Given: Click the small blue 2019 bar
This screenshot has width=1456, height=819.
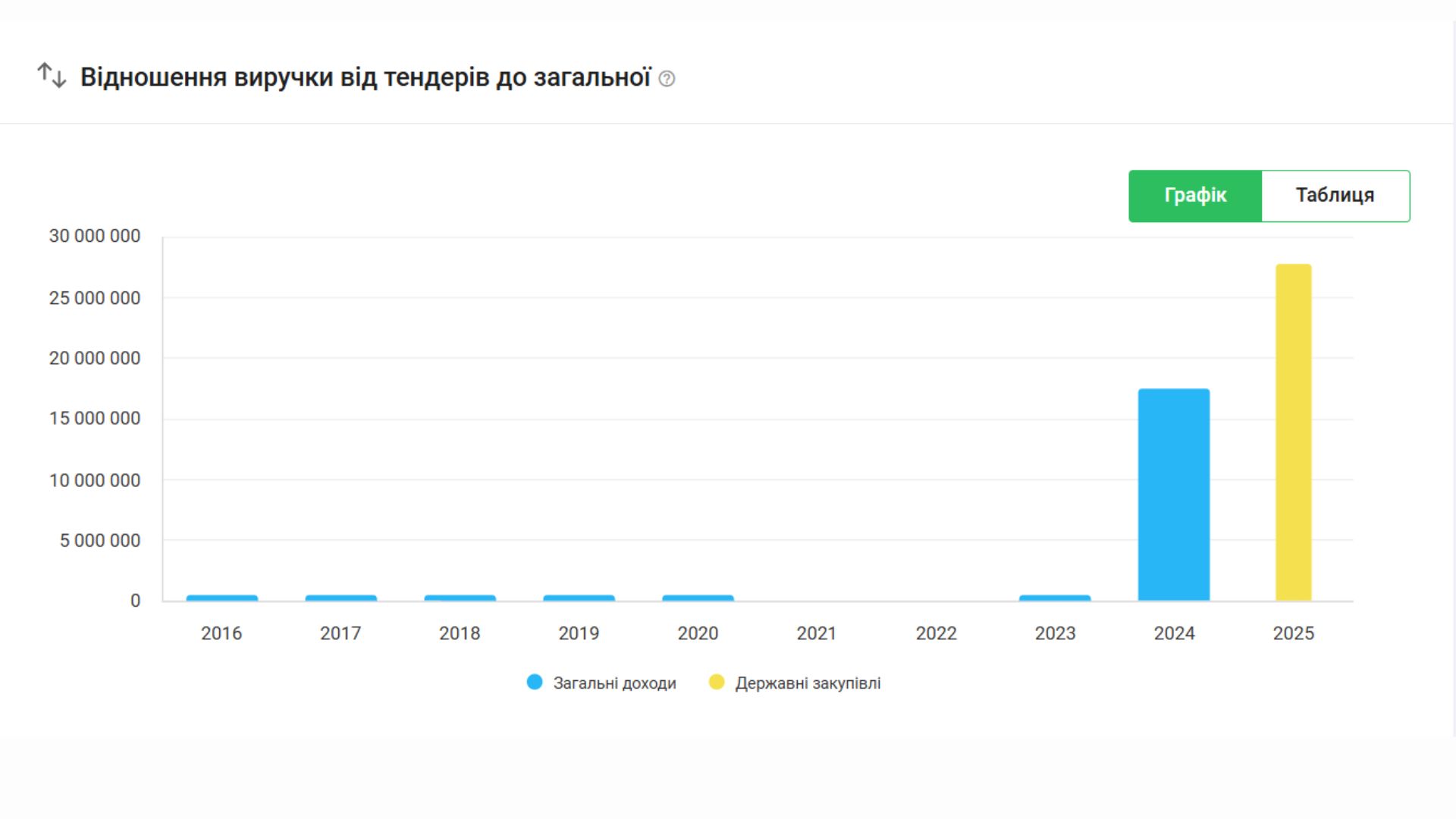Looking at the screenshot, I should 579,598.
